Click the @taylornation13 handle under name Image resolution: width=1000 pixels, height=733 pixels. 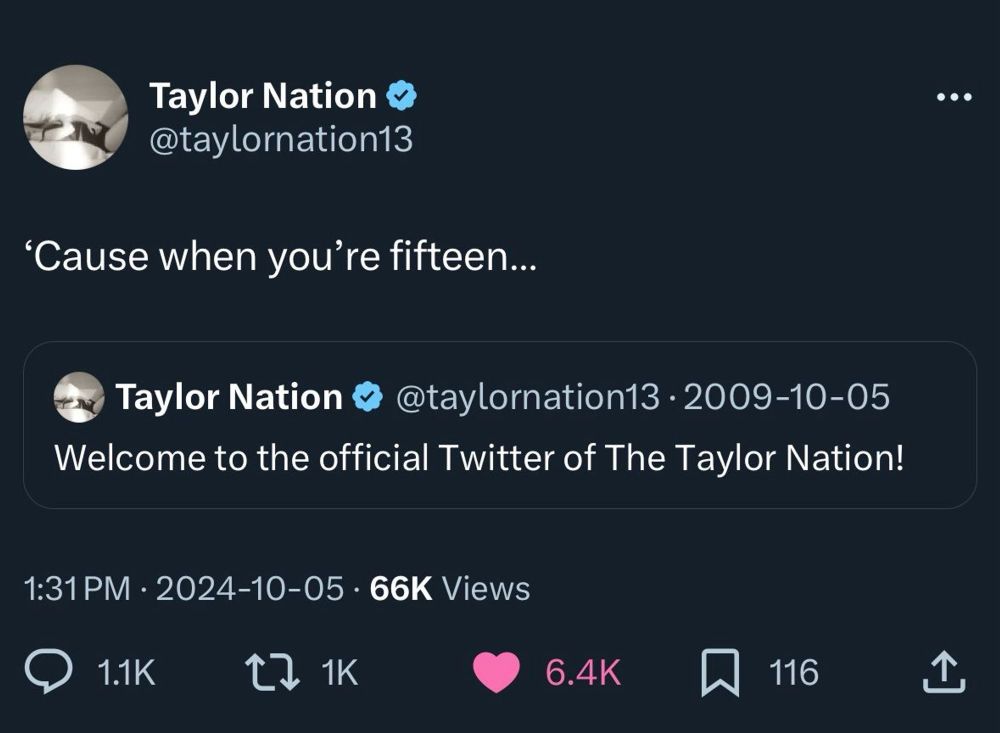click(x=280, y=139)
